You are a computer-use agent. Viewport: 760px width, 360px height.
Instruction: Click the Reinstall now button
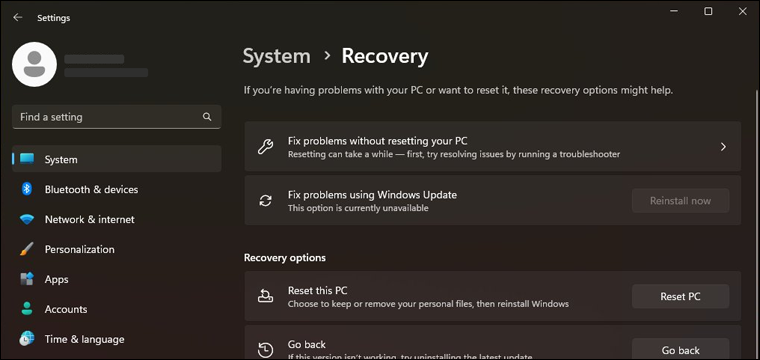[681, 201]
